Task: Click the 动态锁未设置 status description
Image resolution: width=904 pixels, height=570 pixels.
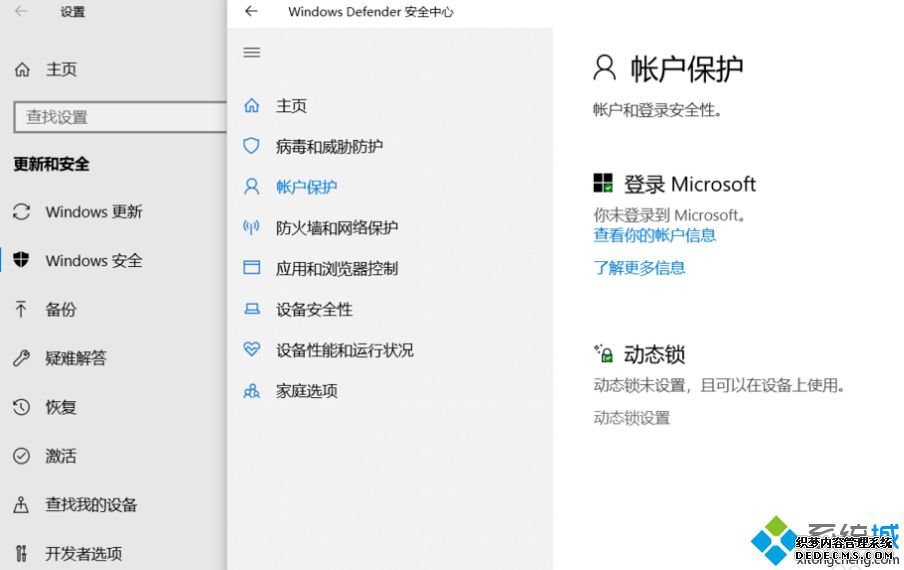Action: click(x=719, y=384)
